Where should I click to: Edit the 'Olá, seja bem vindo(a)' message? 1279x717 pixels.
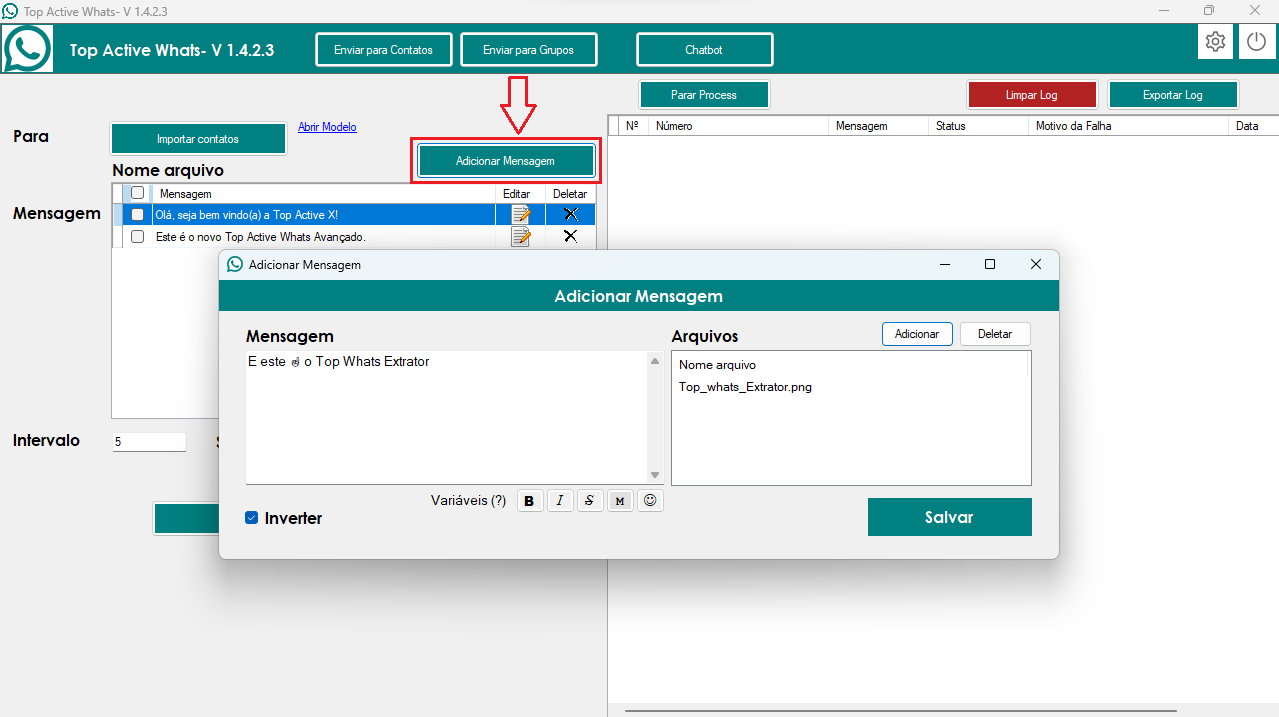[520, 214]
